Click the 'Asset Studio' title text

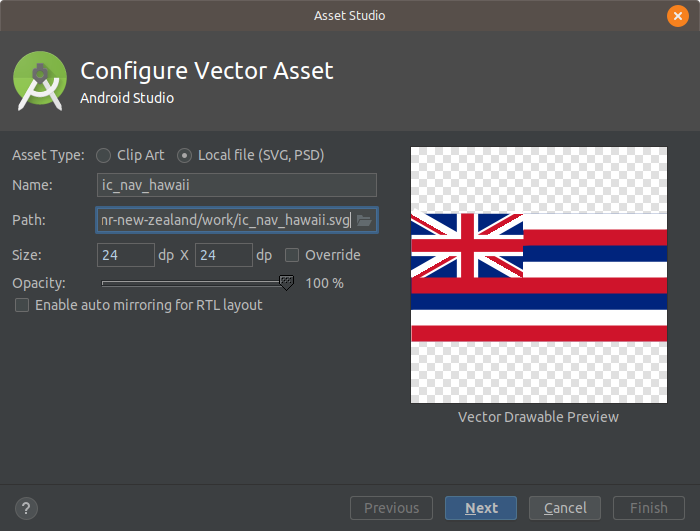(350, 16)
